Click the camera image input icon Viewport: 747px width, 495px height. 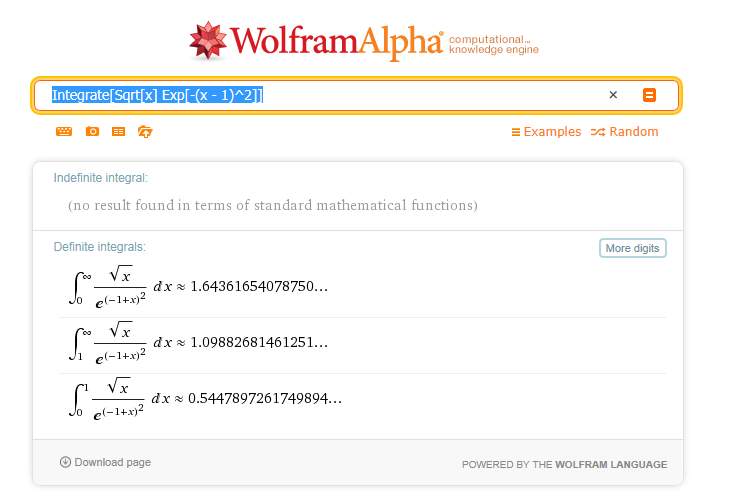pos(92,132)
